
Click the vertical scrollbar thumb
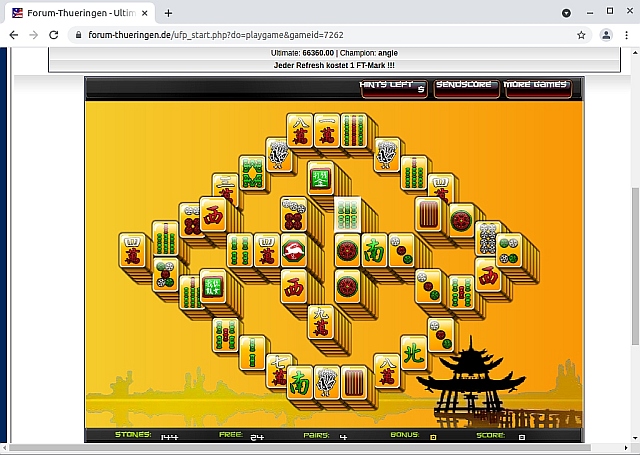tap(636, 266)
